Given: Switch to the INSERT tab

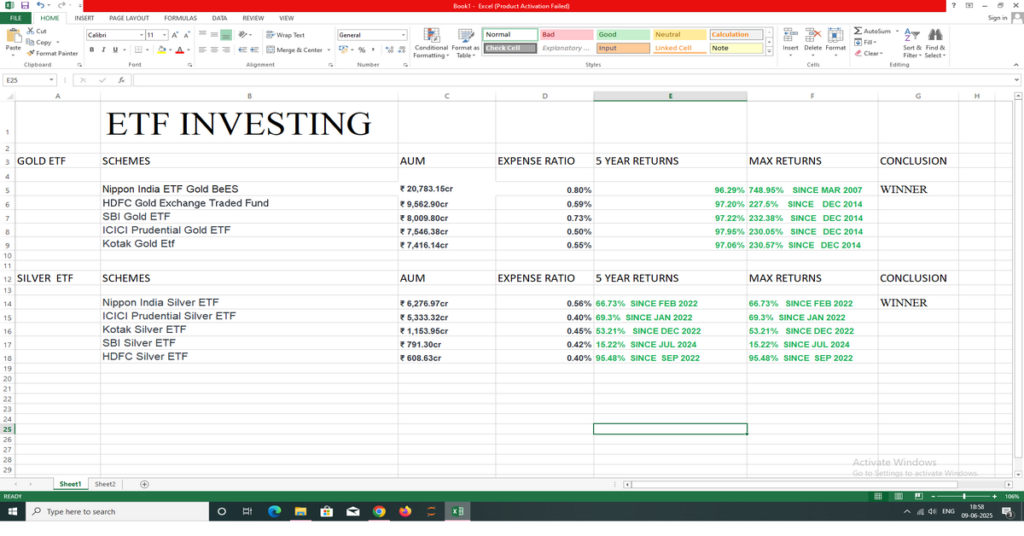Looking at the screenshot, I should coord(84,18).
